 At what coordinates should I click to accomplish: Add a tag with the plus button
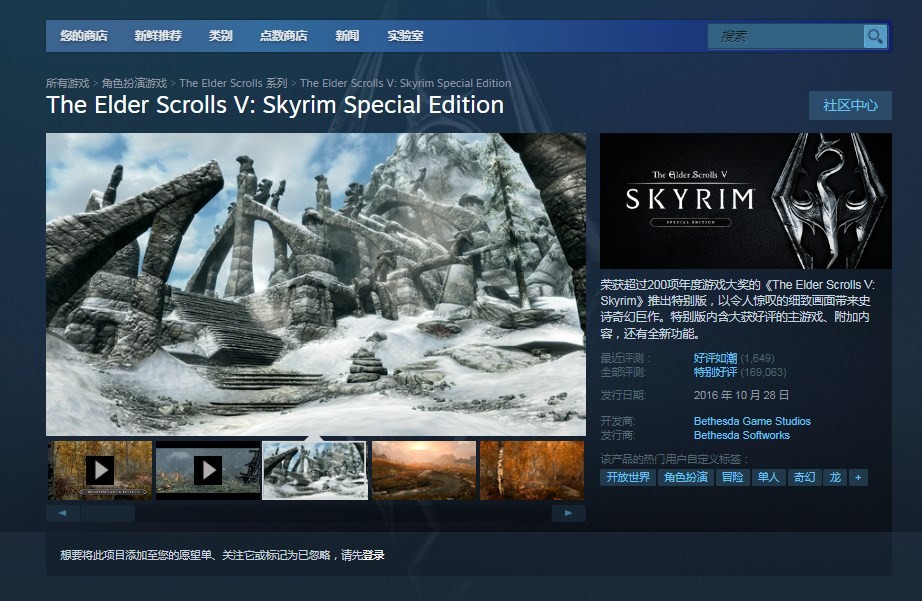858,478
